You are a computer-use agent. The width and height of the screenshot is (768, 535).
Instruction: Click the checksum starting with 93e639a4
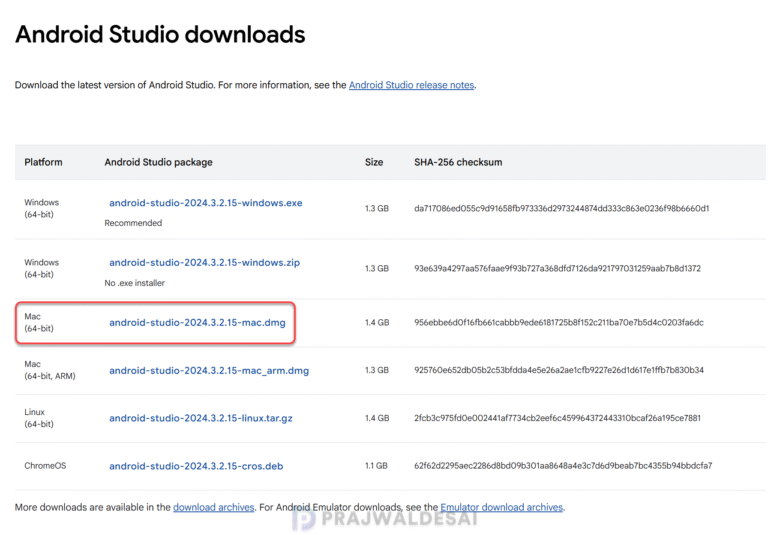point(557,268)
